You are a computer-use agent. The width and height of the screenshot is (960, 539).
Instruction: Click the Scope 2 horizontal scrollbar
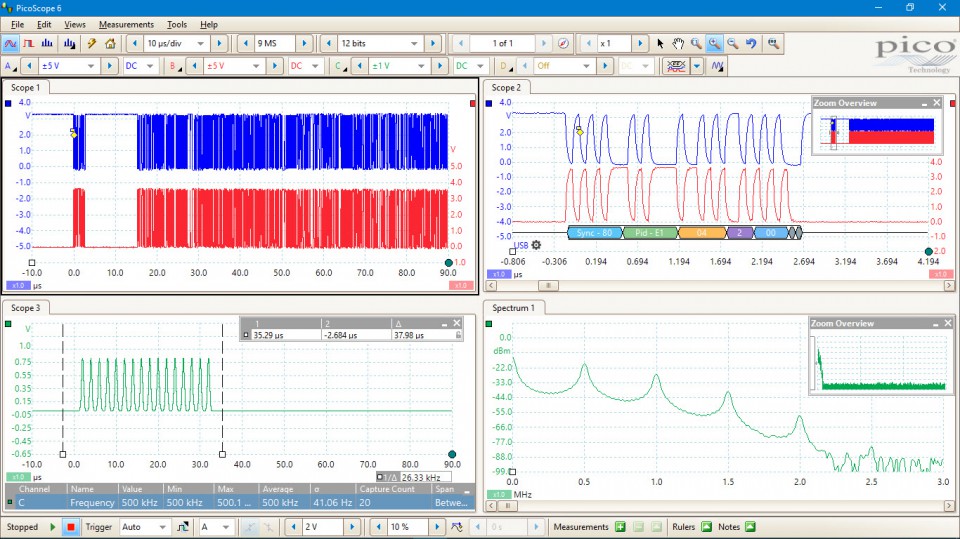(548, 285)
